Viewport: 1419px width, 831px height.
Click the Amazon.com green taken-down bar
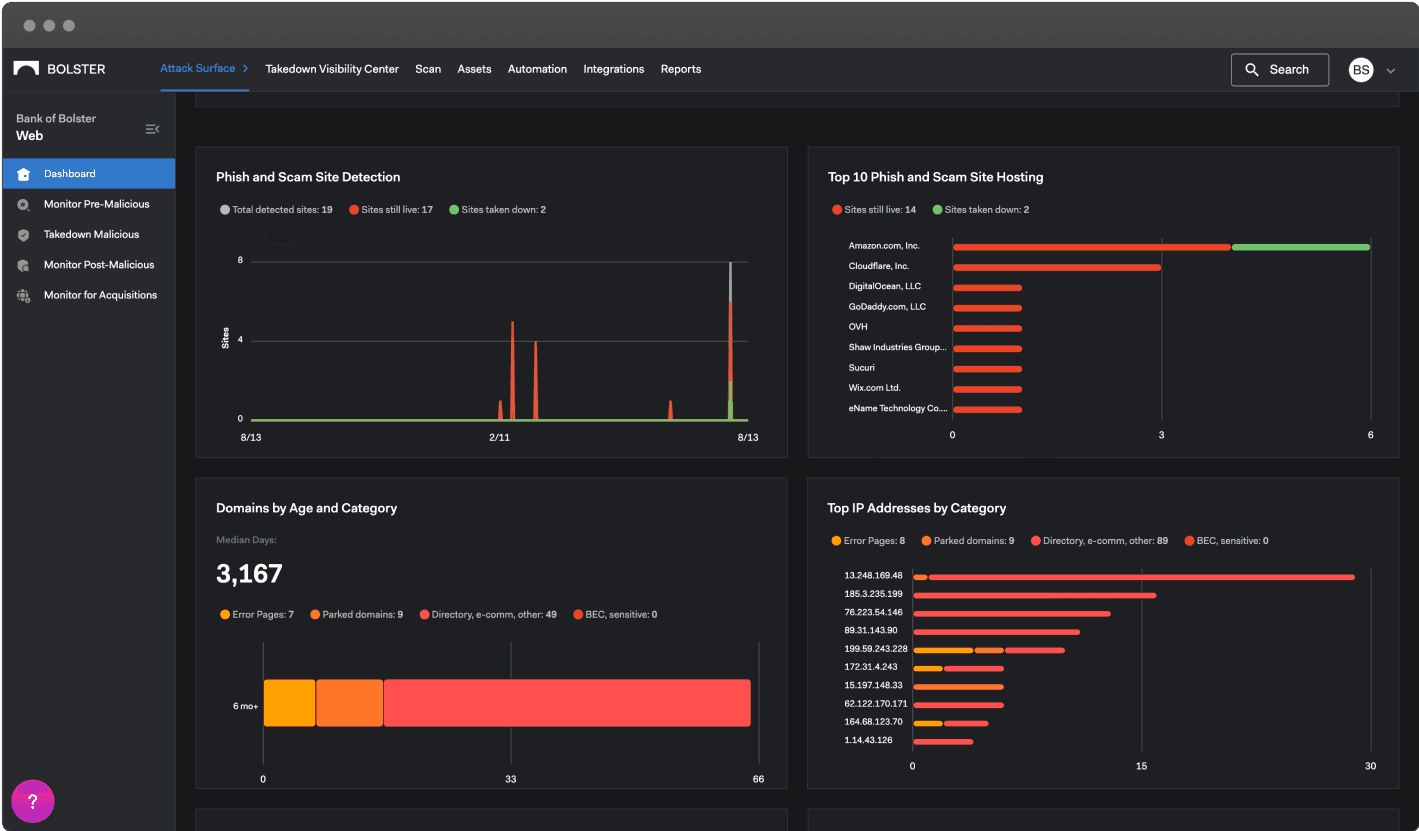1301,247
